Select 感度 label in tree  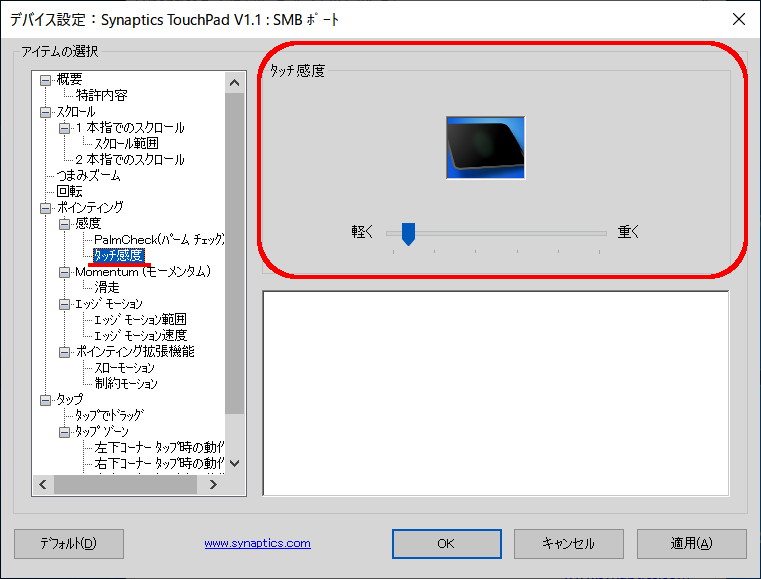[x=88, y=223]
